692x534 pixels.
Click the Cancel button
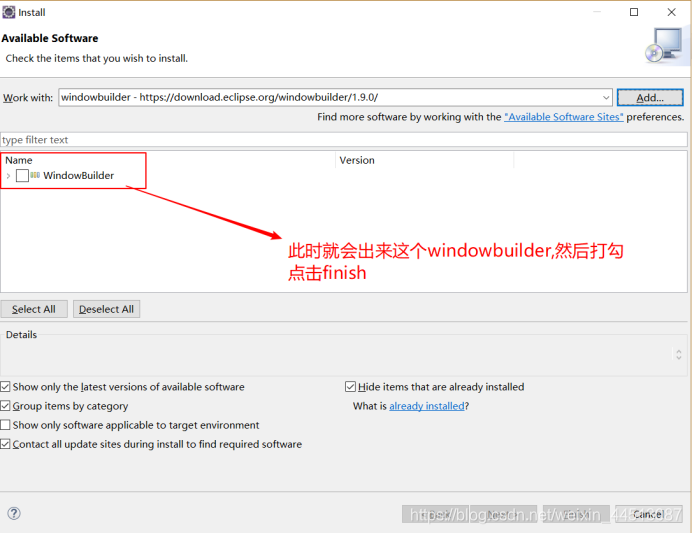coord(649,515)
